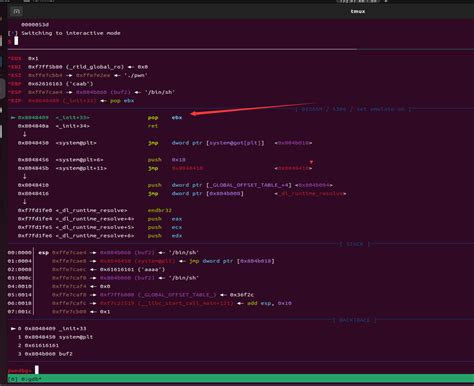The width and height of the screenshot is (474, 386).
Task: Select stack row 07:001c value 0x1
Action: click(105, 312)
